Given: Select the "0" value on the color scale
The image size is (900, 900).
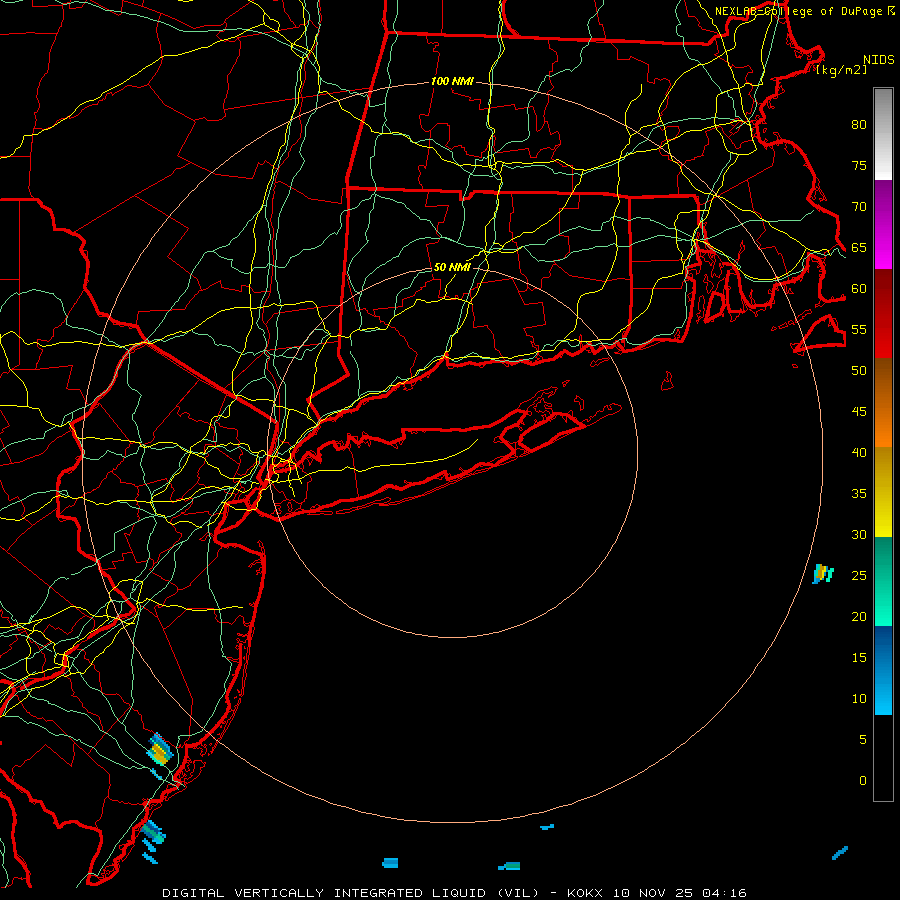Looking at the screenshot, I should pyautogui.click(x=863, y=781).
